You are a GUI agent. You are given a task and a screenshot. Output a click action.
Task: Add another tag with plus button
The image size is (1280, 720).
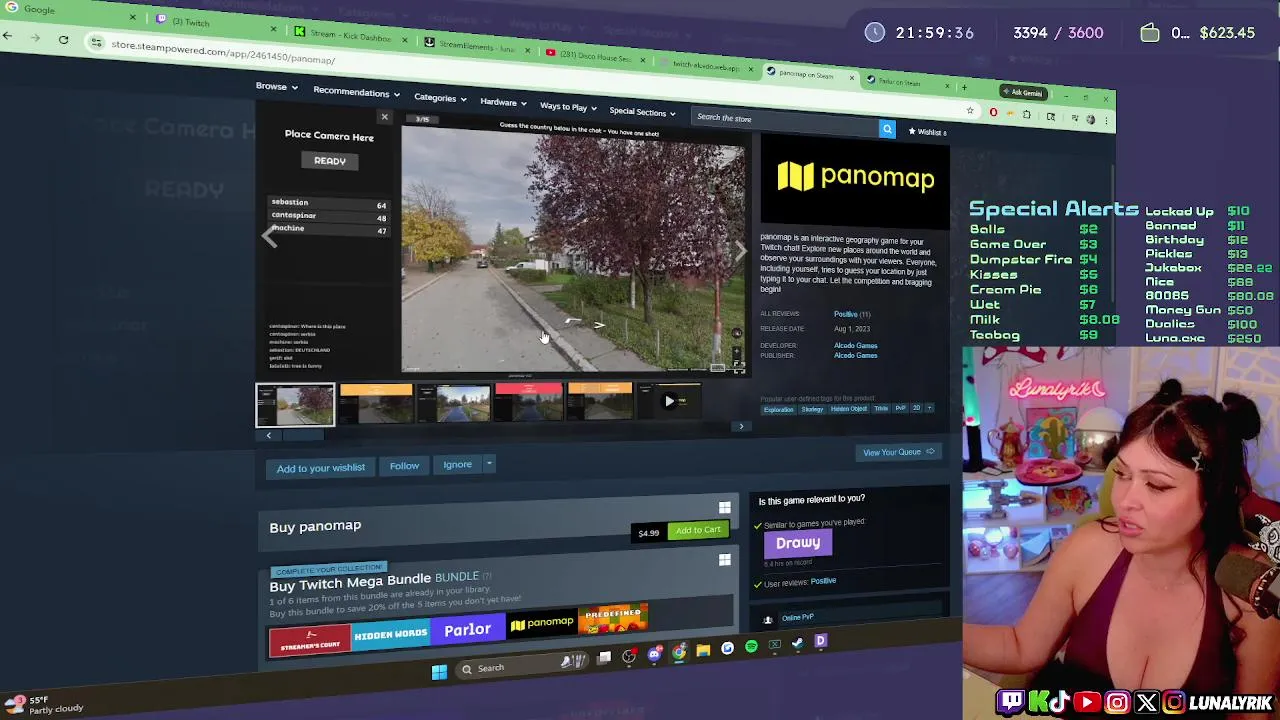coord(929,408)
